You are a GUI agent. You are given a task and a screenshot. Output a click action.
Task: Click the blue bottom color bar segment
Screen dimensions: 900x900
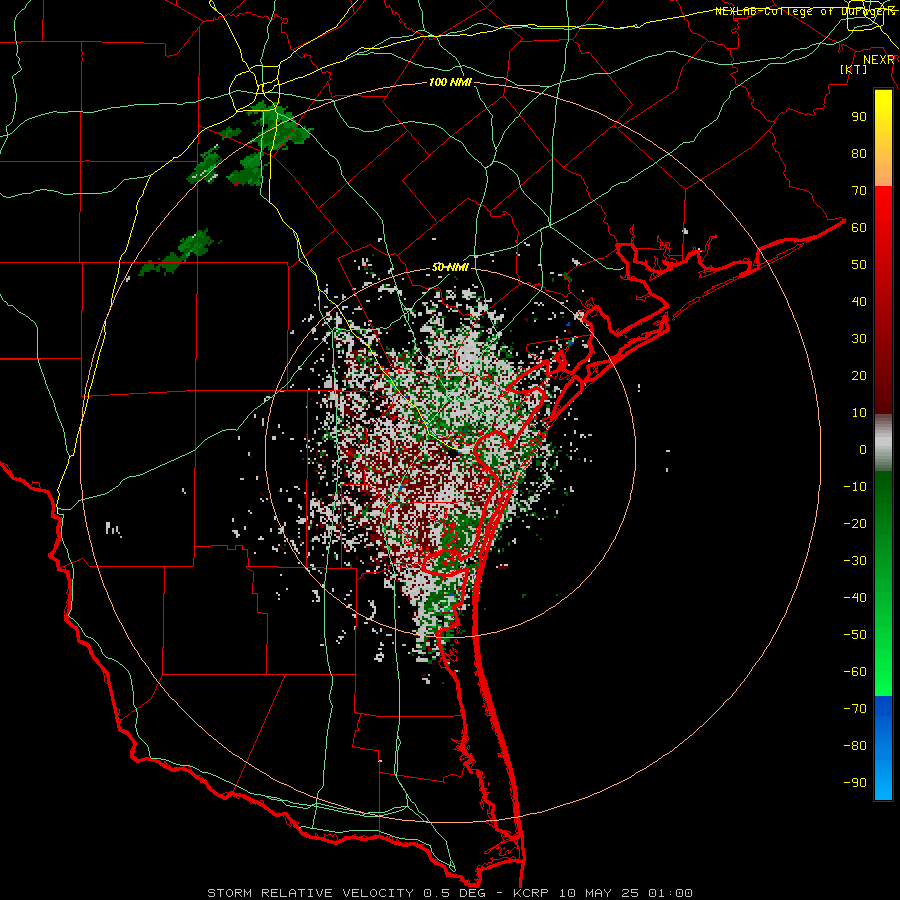(x=883, y=748)
